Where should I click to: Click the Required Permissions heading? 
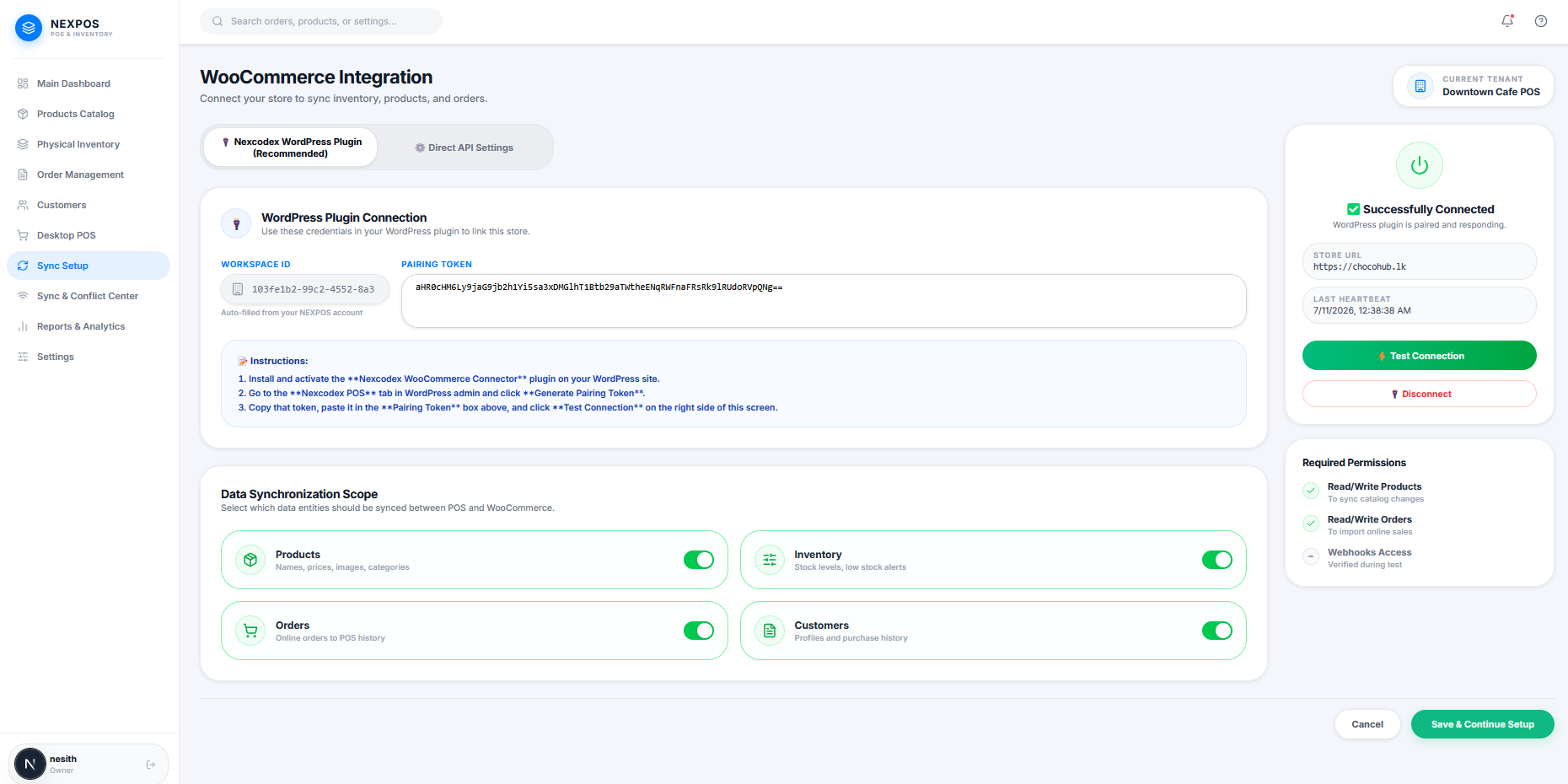(1354, 463)
